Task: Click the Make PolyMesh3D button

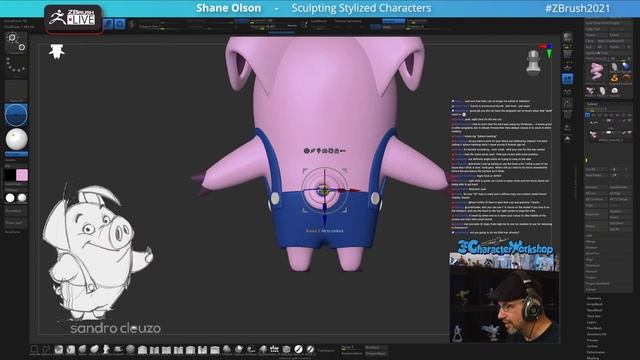Action: point(614,41)
